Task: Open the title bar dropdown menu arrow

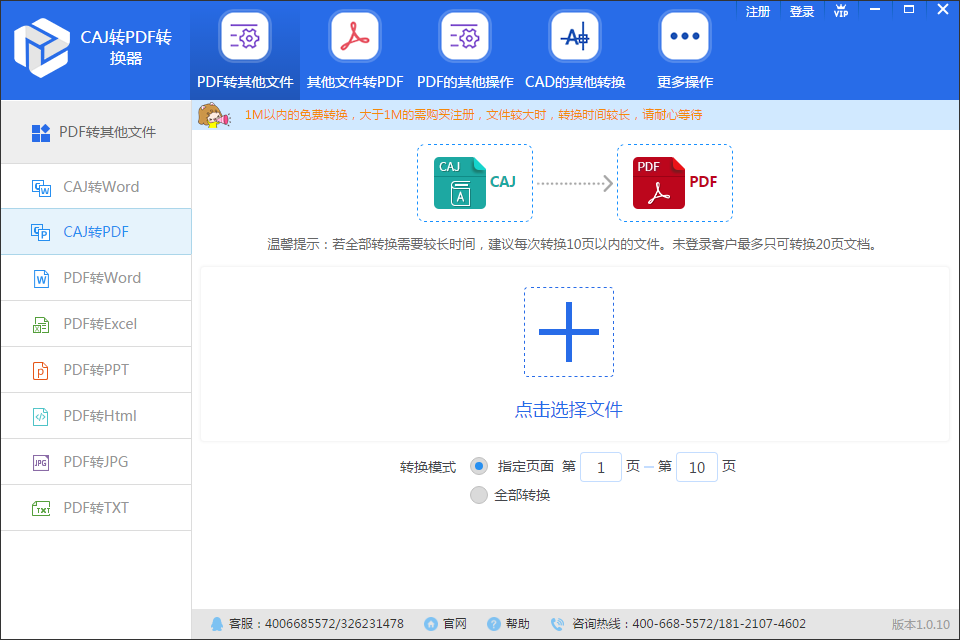Action: 875,10
